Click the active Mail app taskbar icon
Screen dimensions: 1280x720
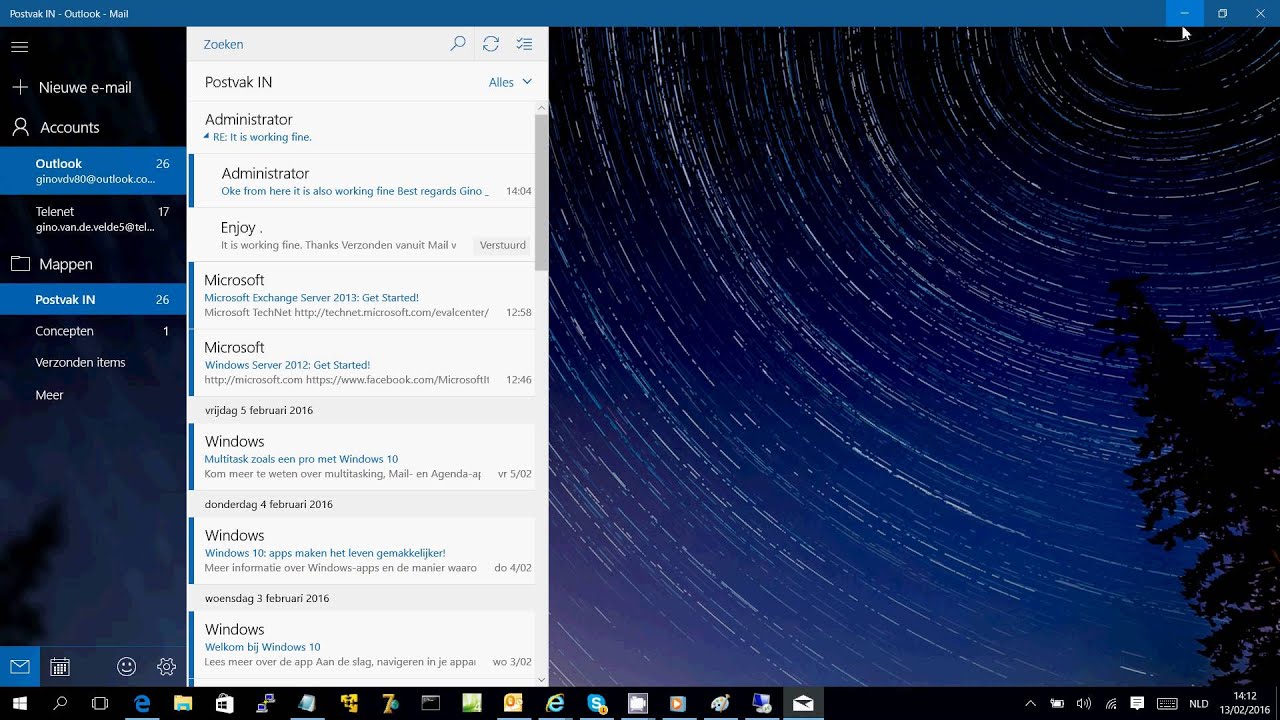[803, 703]
